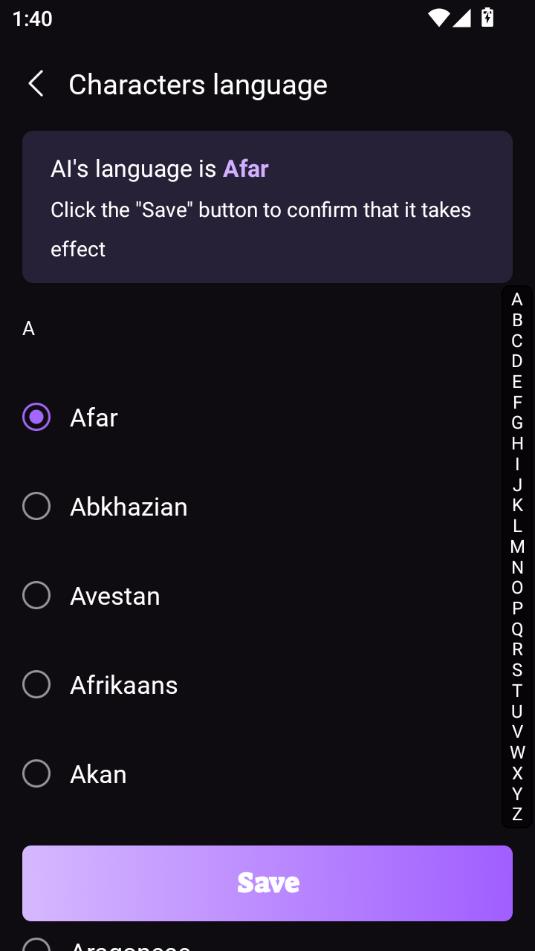Viewport: 535px width, 951px height.
Task: Jump to letter S in index
Action: point(517,670)
